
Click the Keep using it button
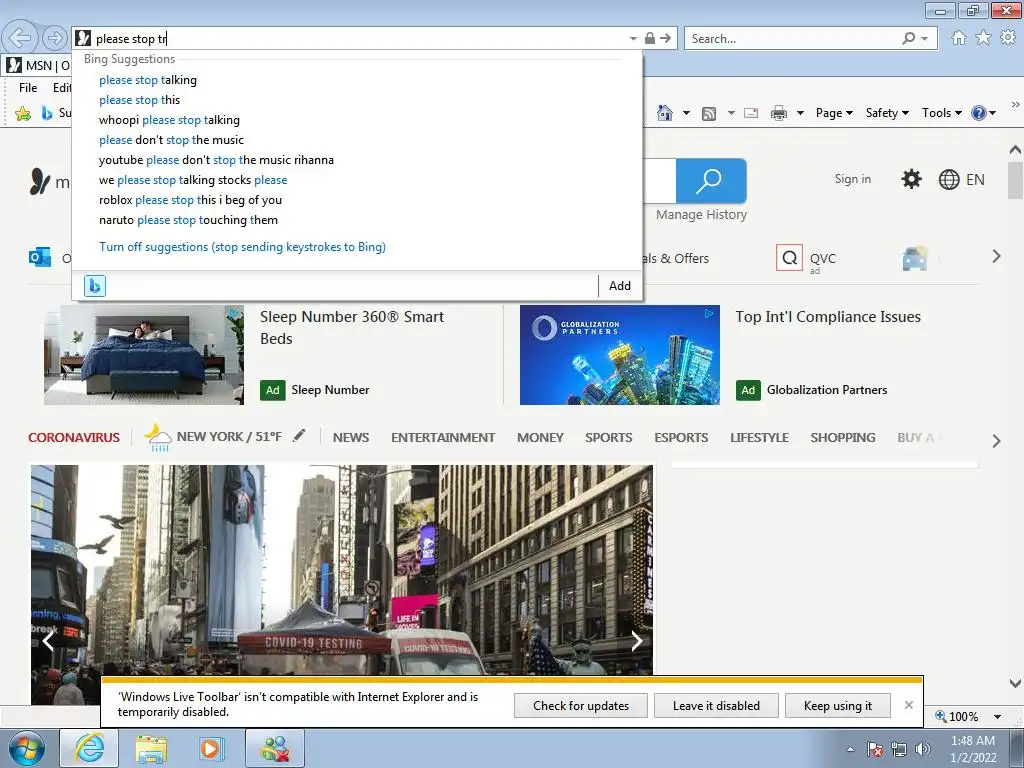coord(838,705)
